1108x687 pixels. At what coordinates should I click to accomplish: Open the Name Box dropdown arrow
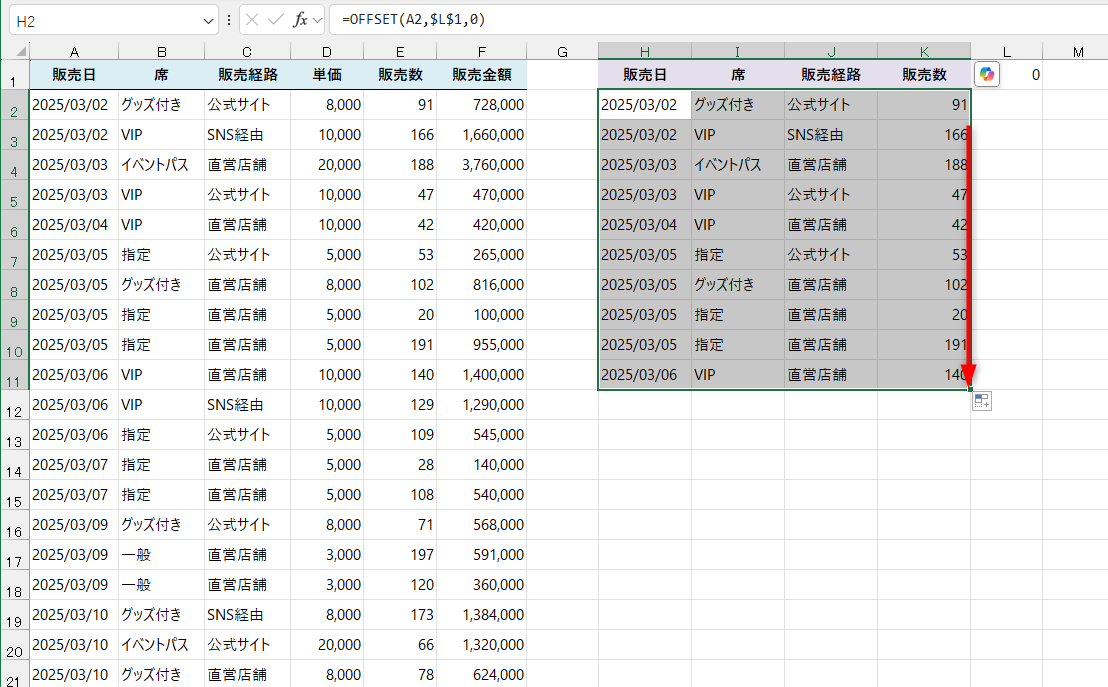[208, 21]
